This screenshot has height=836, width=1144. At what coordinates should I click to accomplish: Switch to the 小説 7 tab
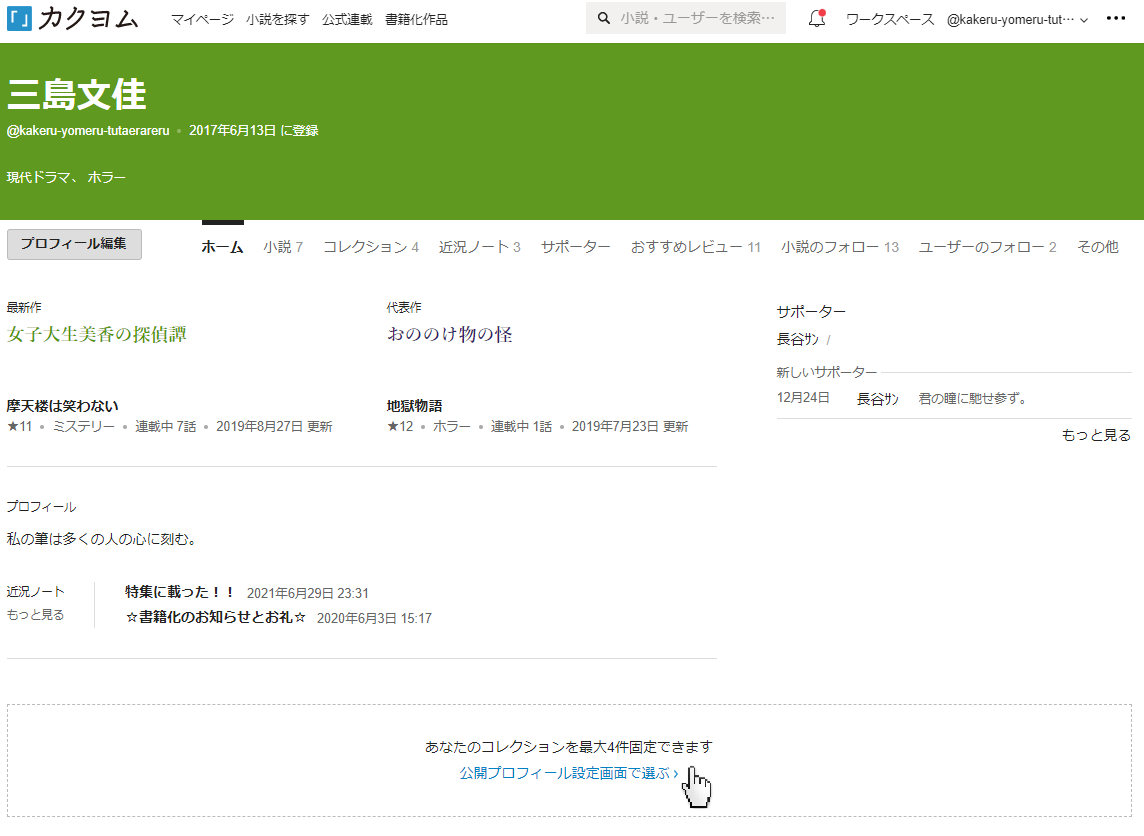click(283, 247)
